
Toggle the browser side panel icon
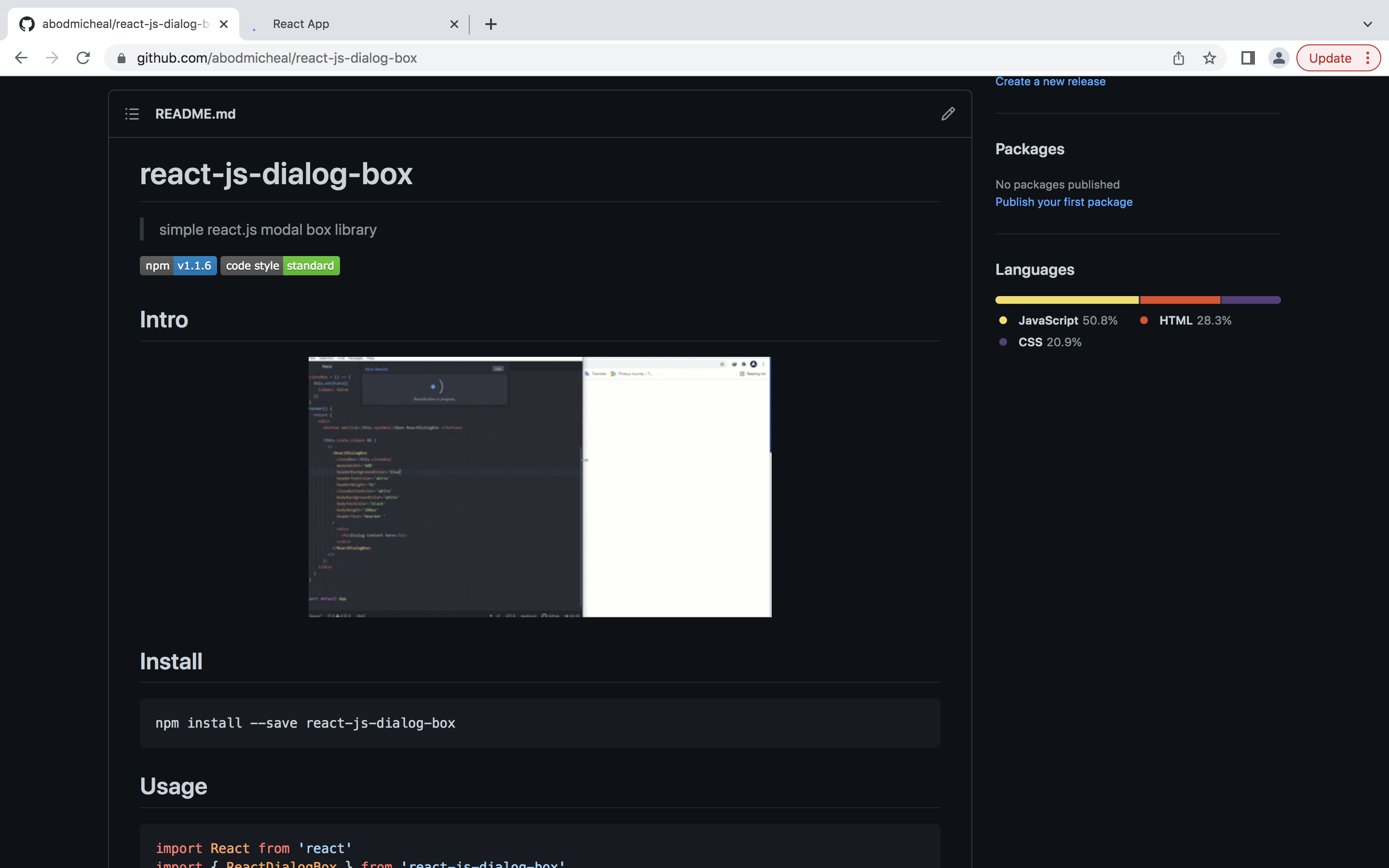[1248, 58]
